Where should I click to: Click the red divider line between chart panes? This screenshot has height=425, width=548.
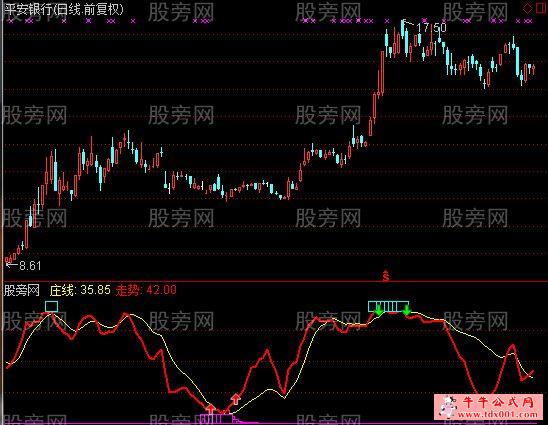tap(274, 281)
